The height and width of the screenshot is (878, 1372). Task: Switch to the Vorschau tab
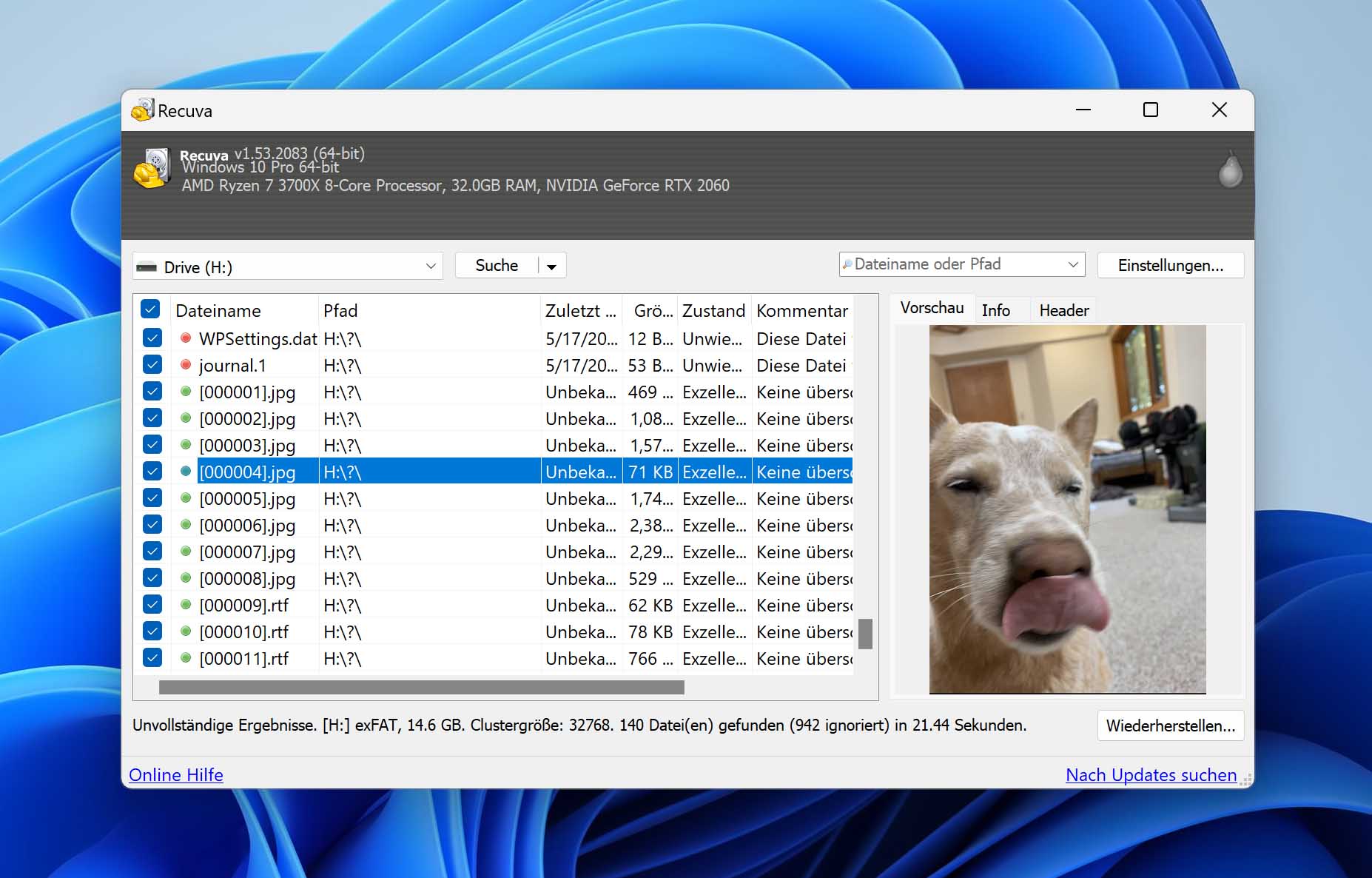coord(932,308)
